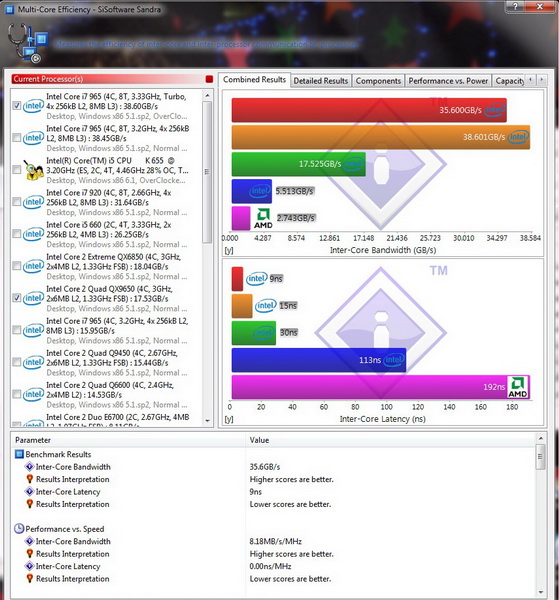The image size is (559, 600).
Task: Click processor list scroll down arrow
Action: click(x=207, y=421)
